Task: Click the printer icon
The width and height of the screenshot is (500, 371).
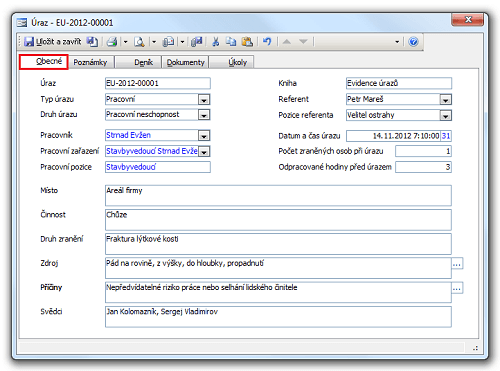Action: tap(112, 42)
